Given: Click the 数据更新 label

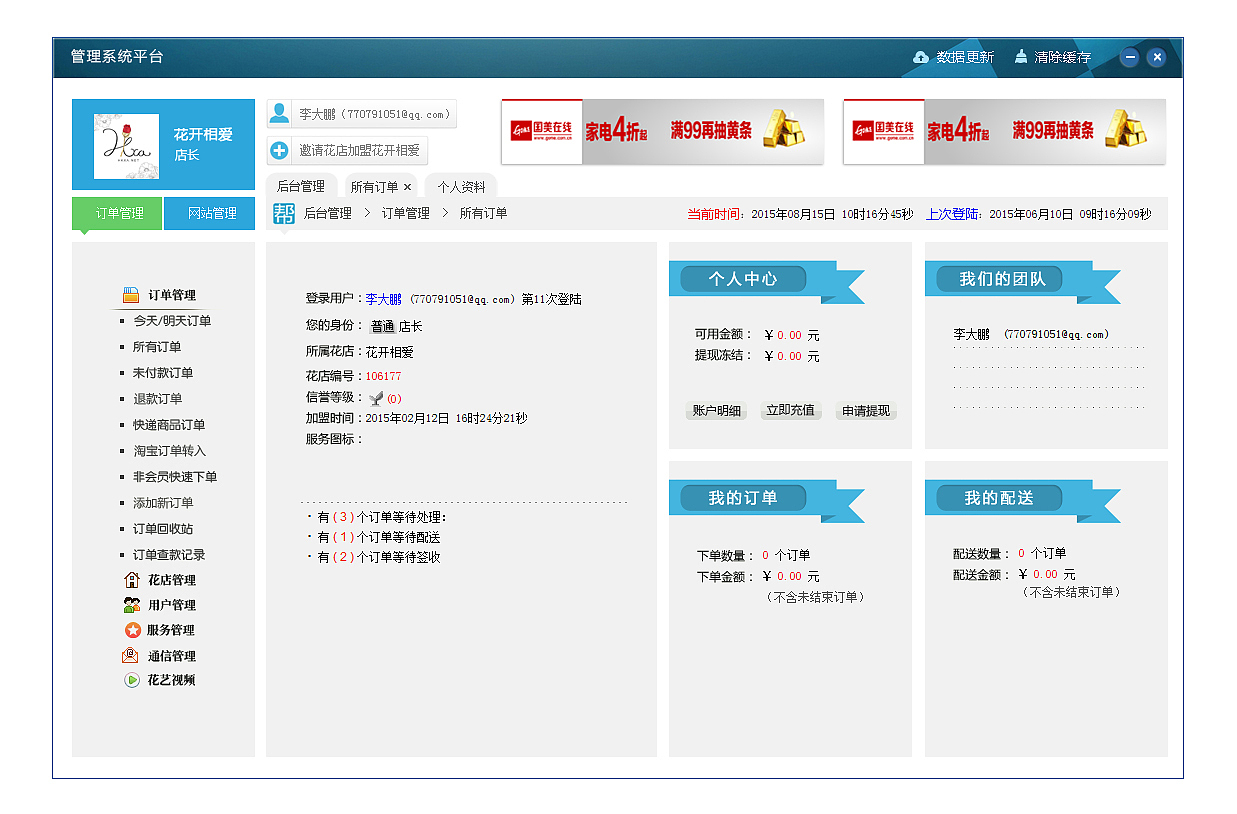Looking at the screenshot, I should click(x=965, y=57).
